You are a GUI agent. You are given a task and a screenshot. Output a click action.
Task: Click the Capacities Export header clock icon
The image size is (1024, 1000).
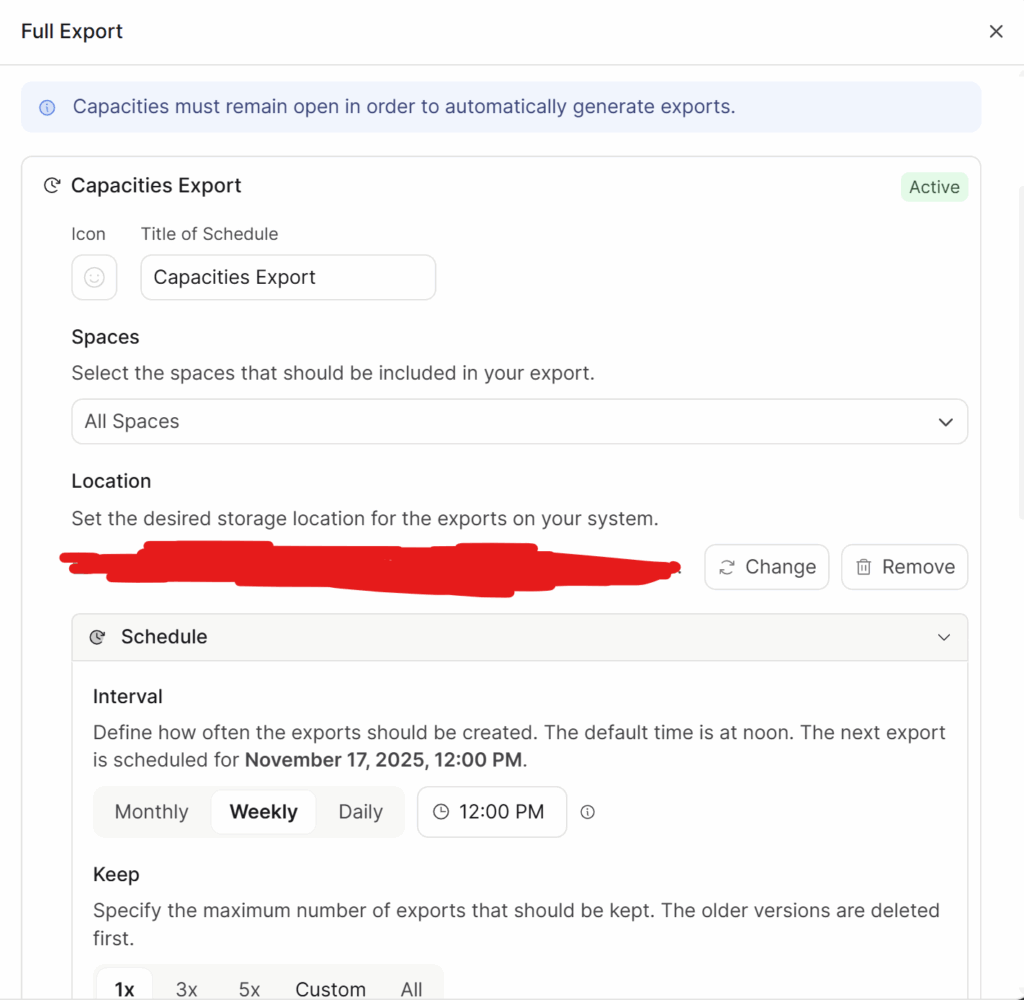(51, 186)
